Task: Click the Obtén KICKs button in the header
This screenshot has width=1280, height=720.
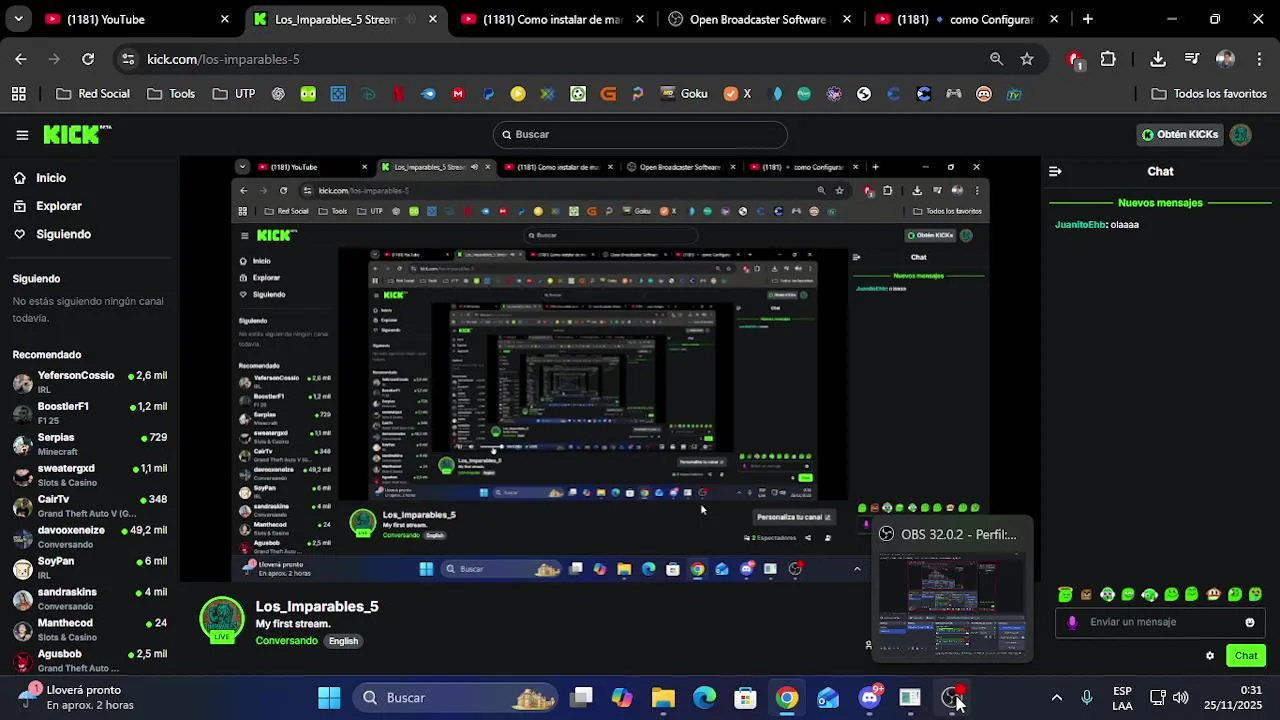Action: [x=1181, y=135]
